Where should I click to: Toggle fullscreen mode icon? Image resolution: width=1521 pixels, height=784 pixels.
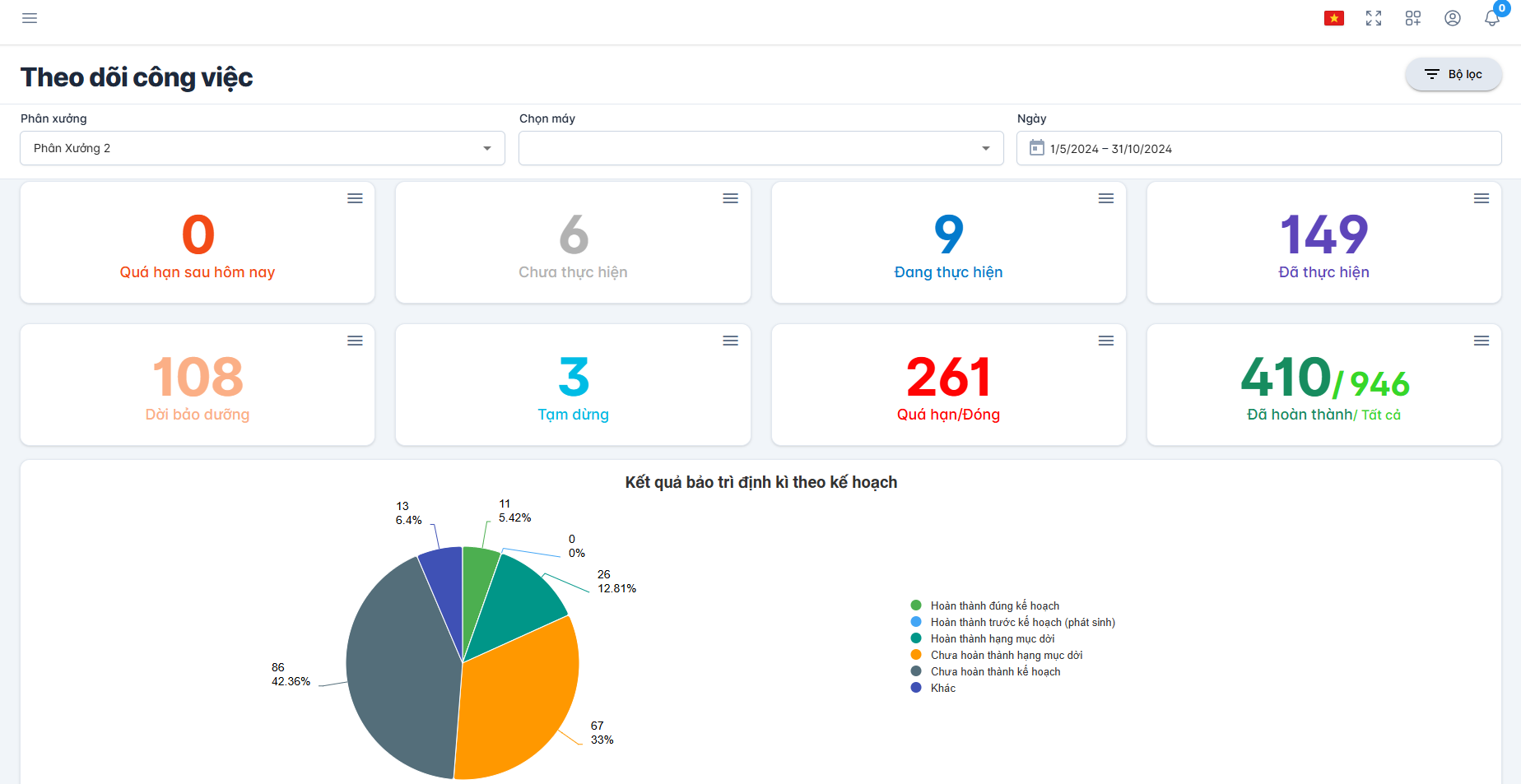[1374, 18]
